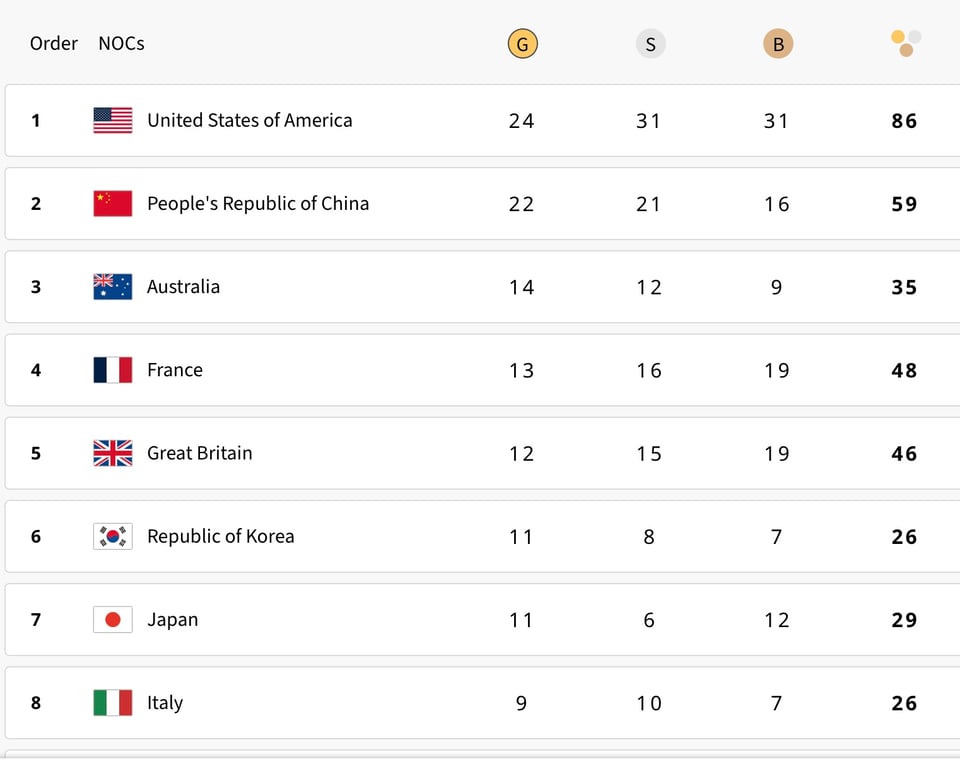The image size is (960, 762).
Task: Click the gold medal G icon
Action: click(522, 44)
